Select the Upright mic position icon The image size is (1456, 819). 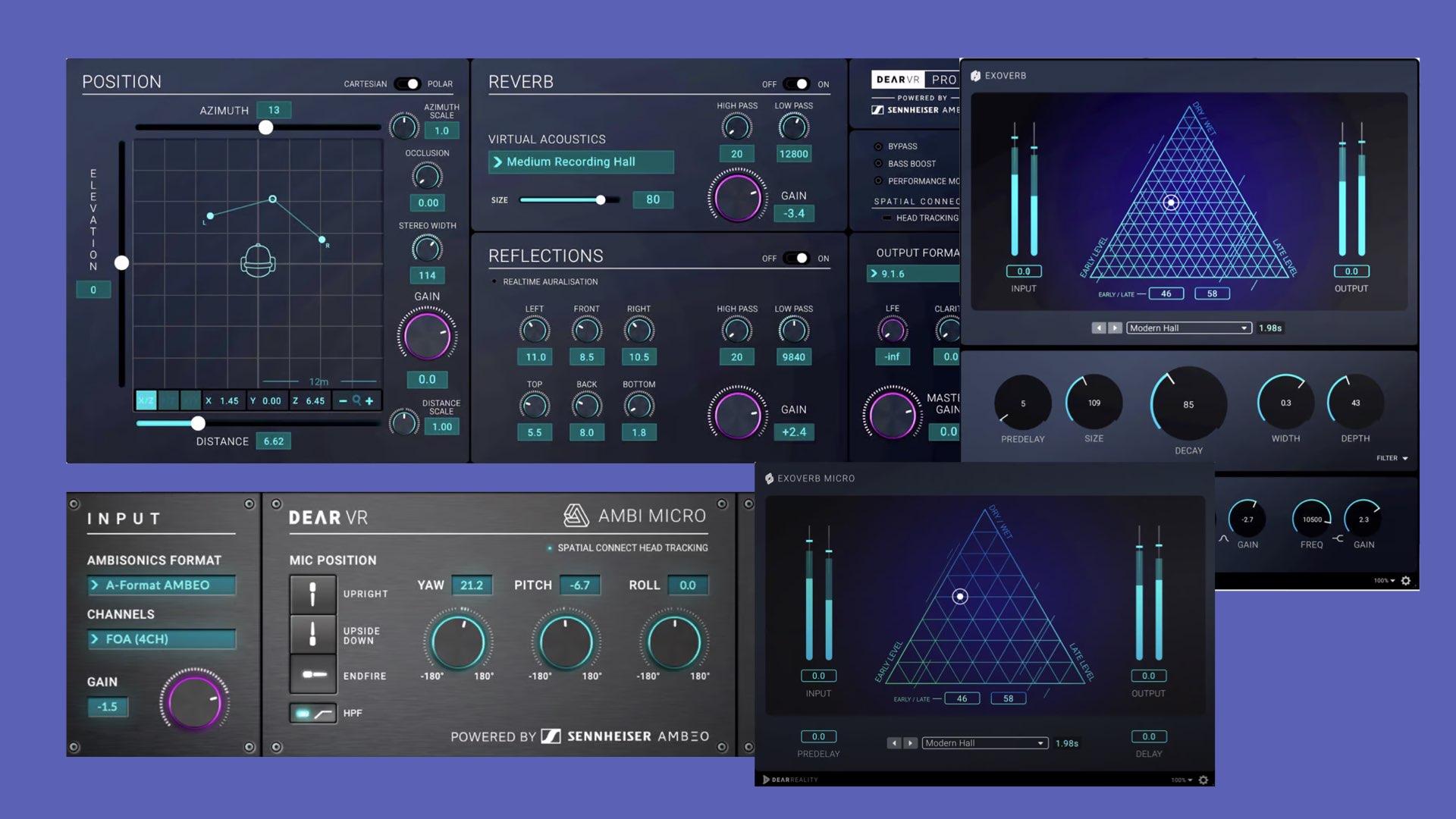[312, 594]
